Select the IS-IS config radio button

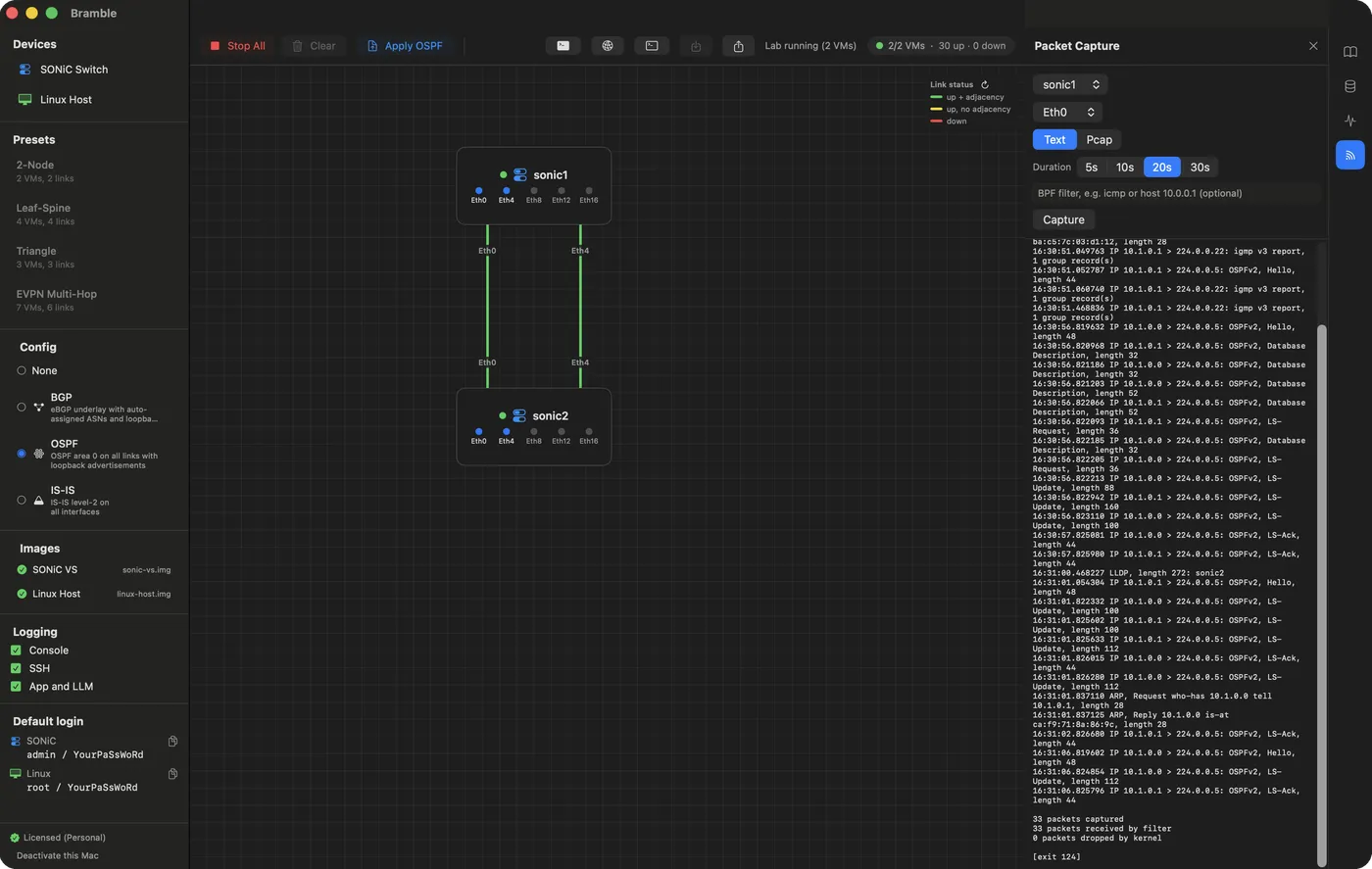[x=22, y=500]
